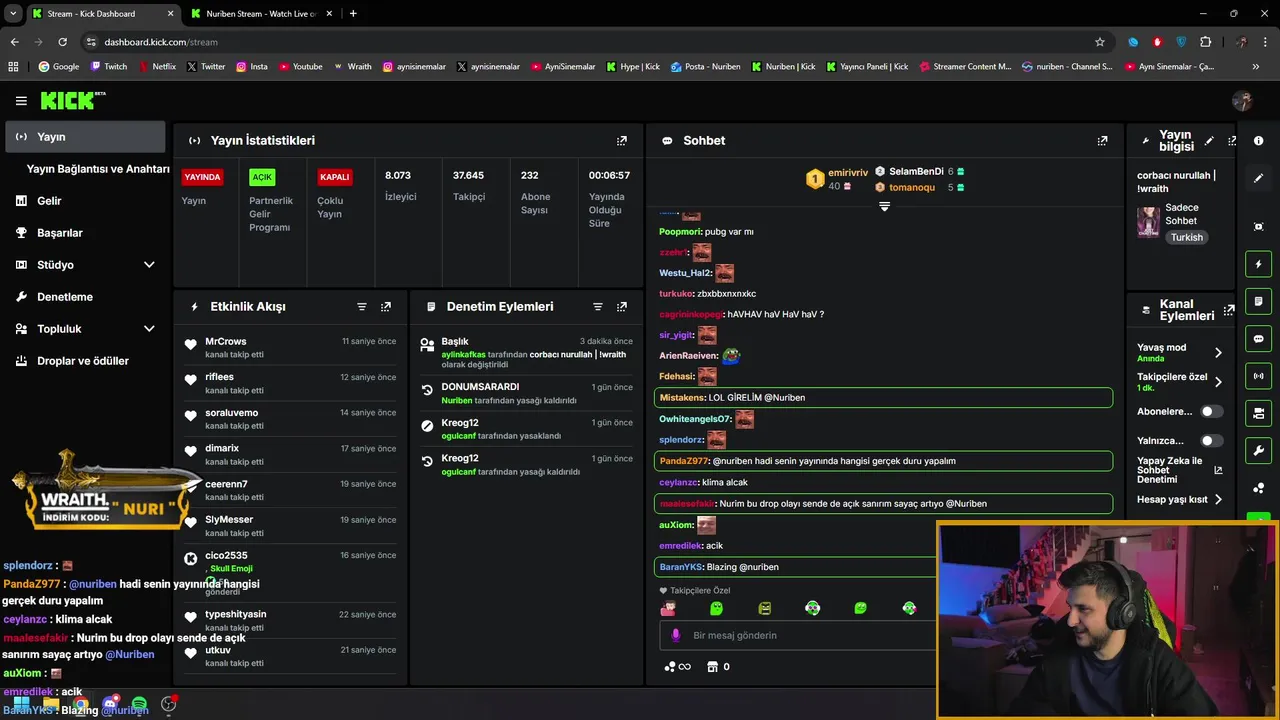Toggle the chat bubble widget in right sidebar

(1259, 339)
